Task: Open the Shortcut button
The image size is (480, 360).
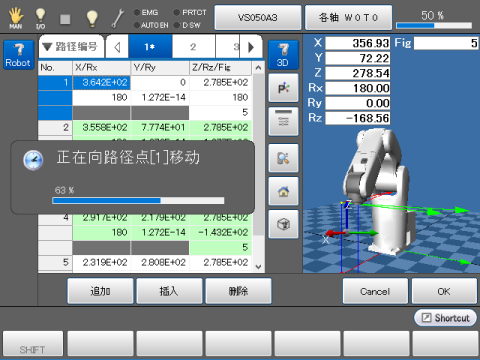Action: pos(445,318)
